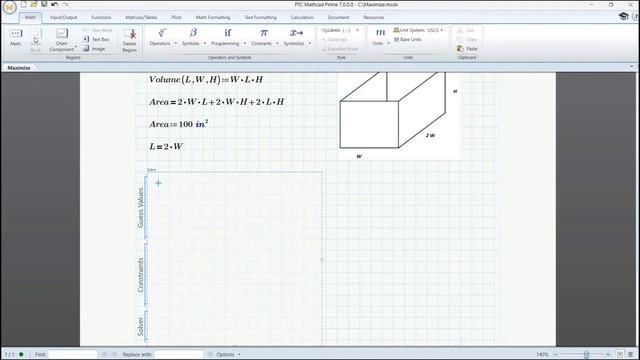Create a new worksheet from quick access

pyautogui.click(x=24, y=4)
